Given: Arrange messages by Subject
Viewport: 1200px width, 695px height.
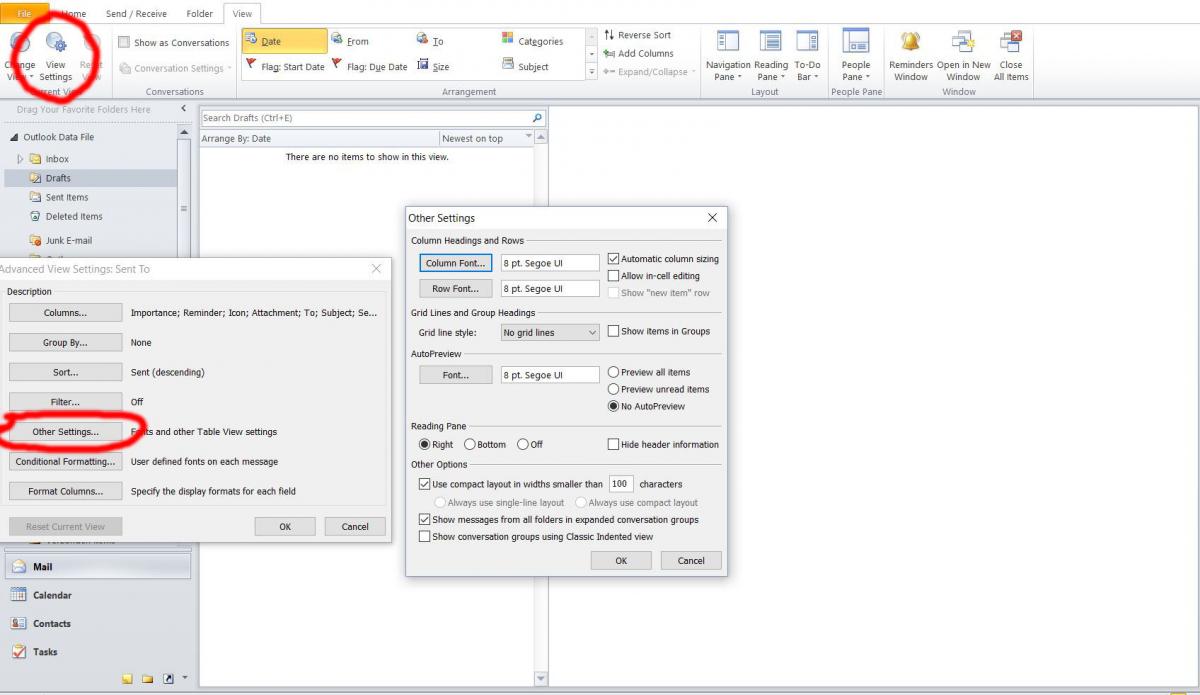Looking at the screenshot, I should [x=525, y=67].
